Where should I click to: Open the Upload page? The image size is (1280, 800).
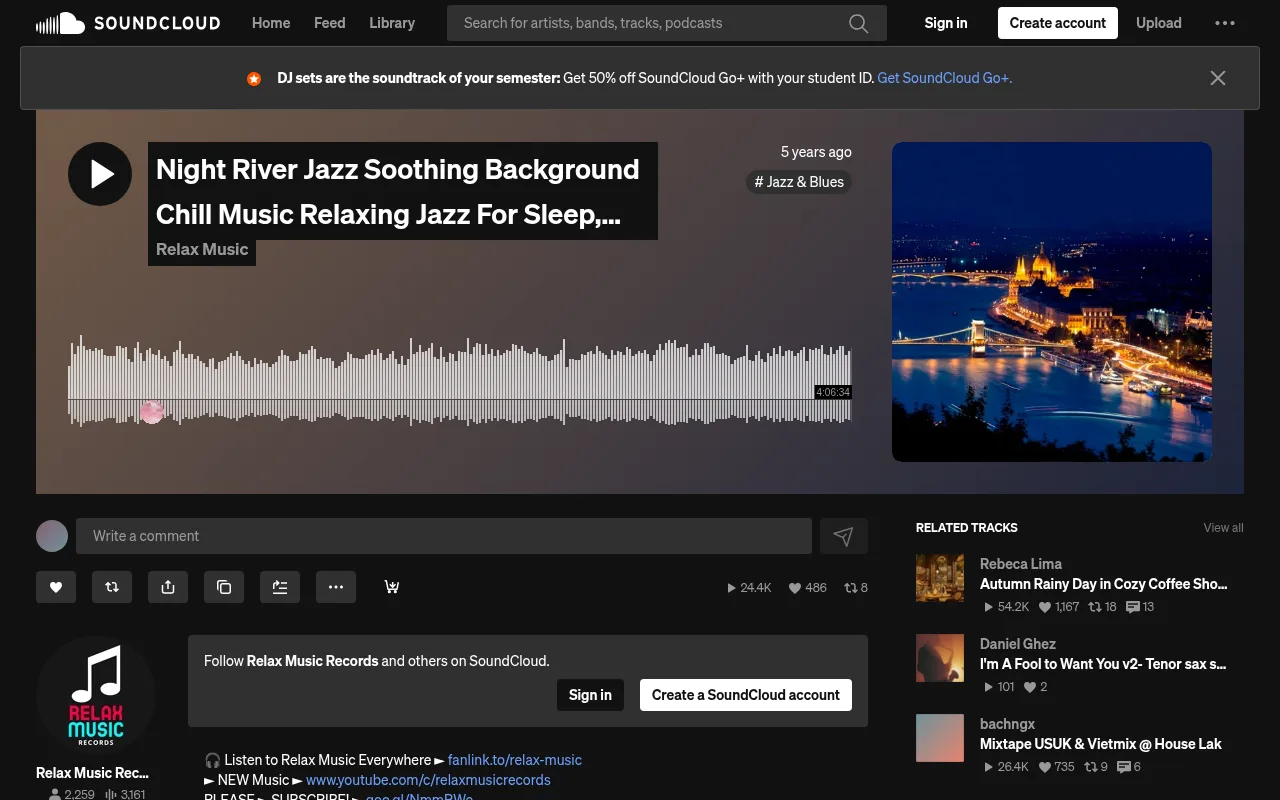pyautogui.click(x=1159, y=23)
